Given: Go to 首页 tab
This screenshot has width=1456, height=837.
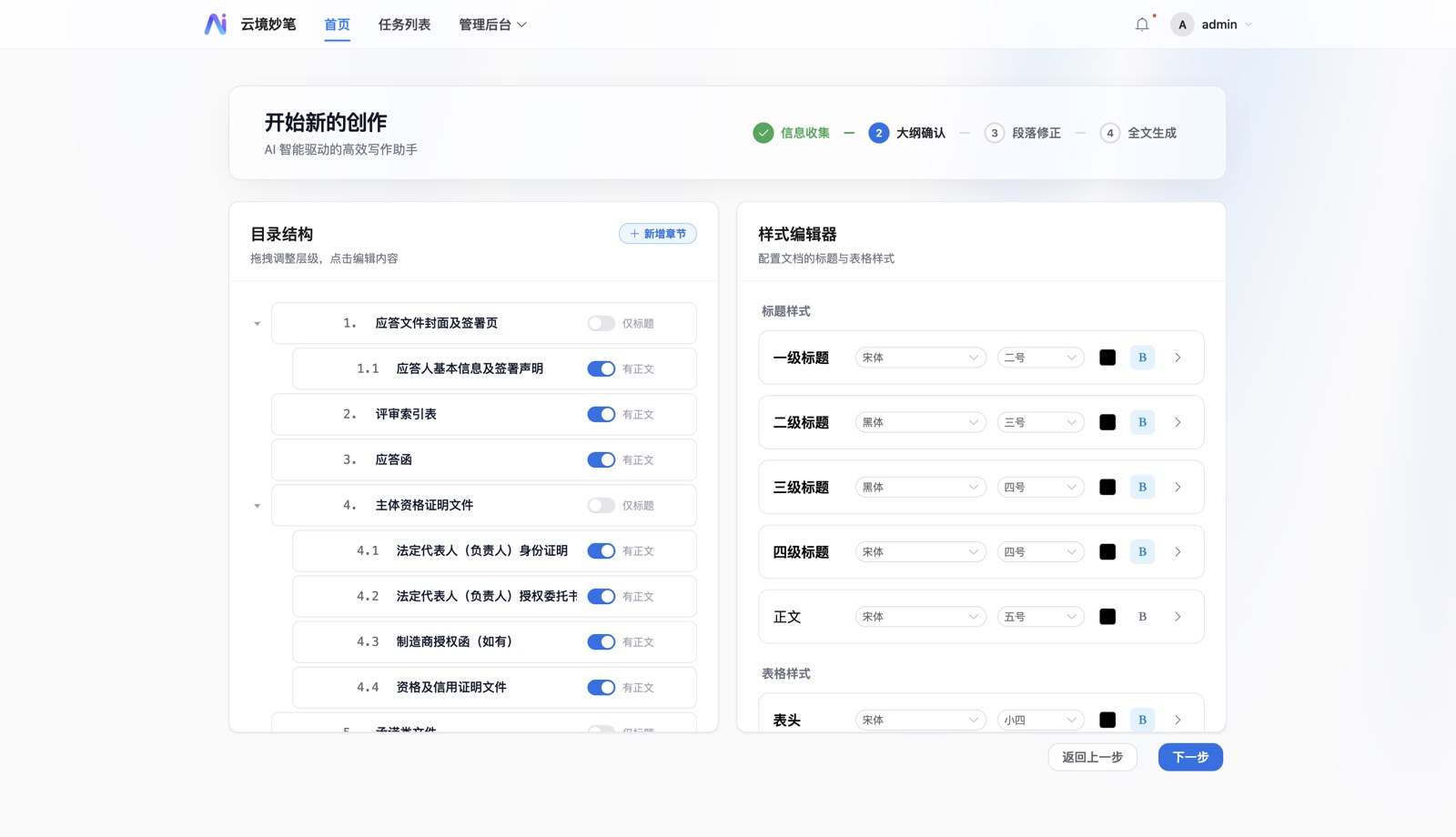Looking at the screenshot, I should [337, 25].
